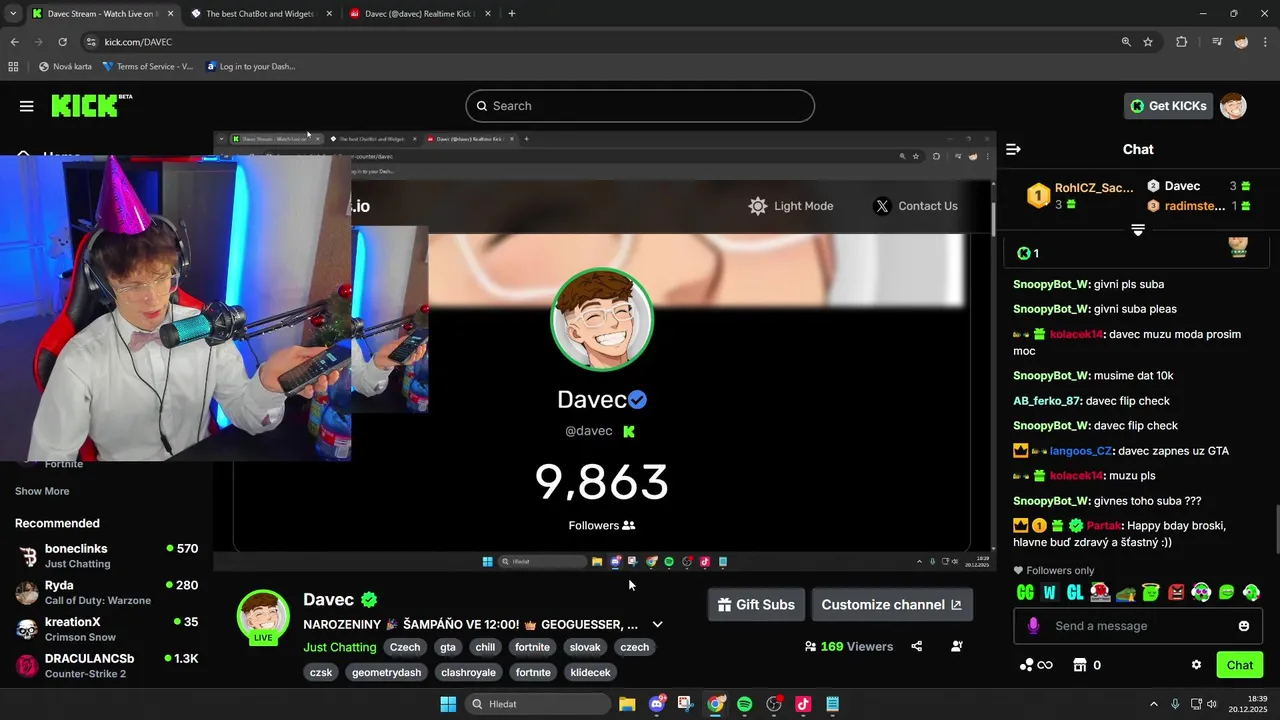Image resolution: width=1280 pixels, height=720 pixels.
Task: Click the purple microphone icon in chat input
Action: click(1033, 625)
